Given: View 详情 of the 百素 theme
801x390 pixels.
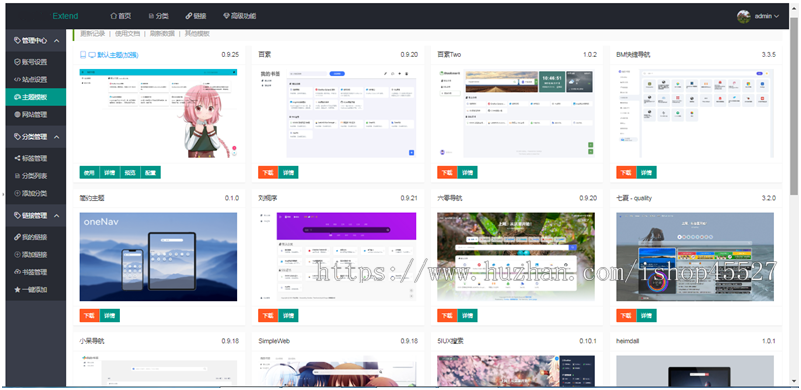Looking at the screenshot, I should pyautogui.click(x=289, y=172).
